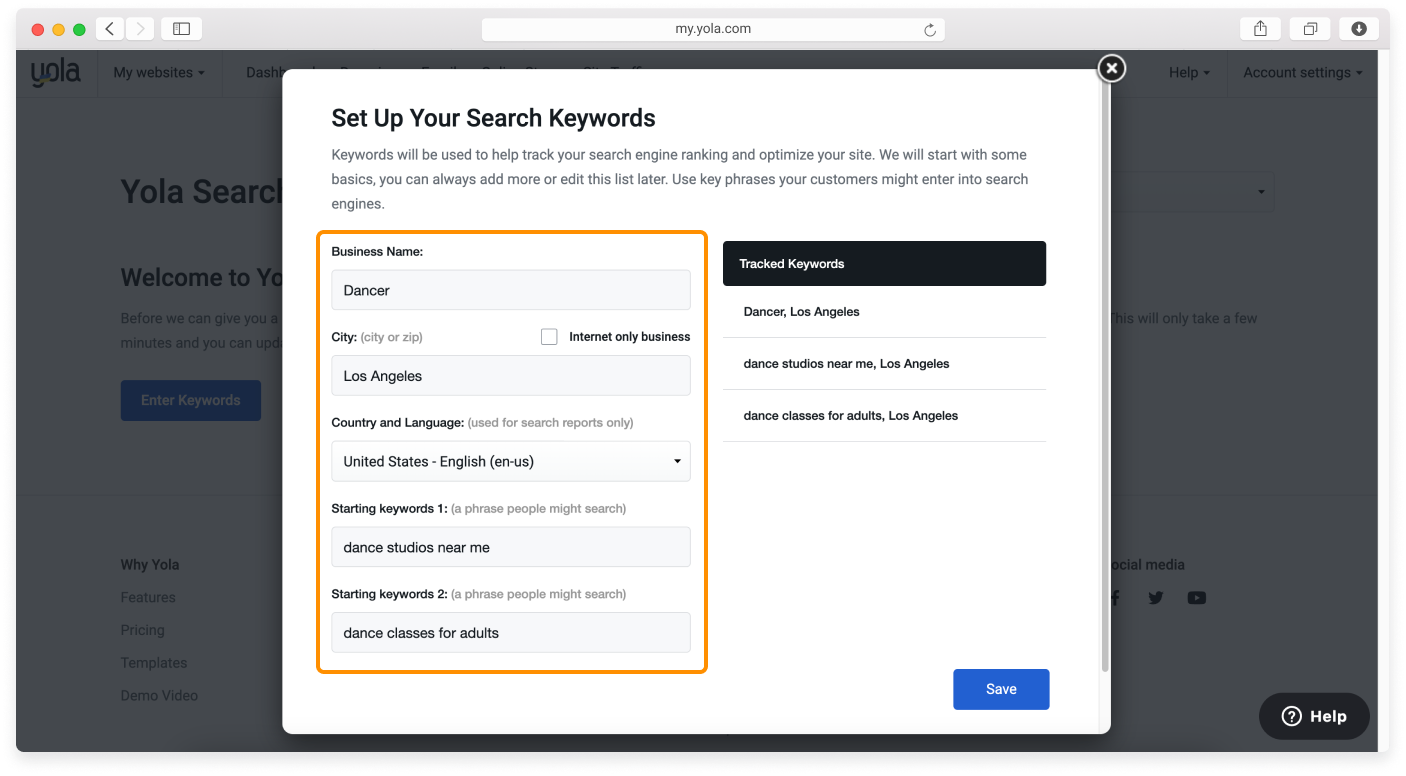Toggle the Safari sidebar icon

coord(181,29)
